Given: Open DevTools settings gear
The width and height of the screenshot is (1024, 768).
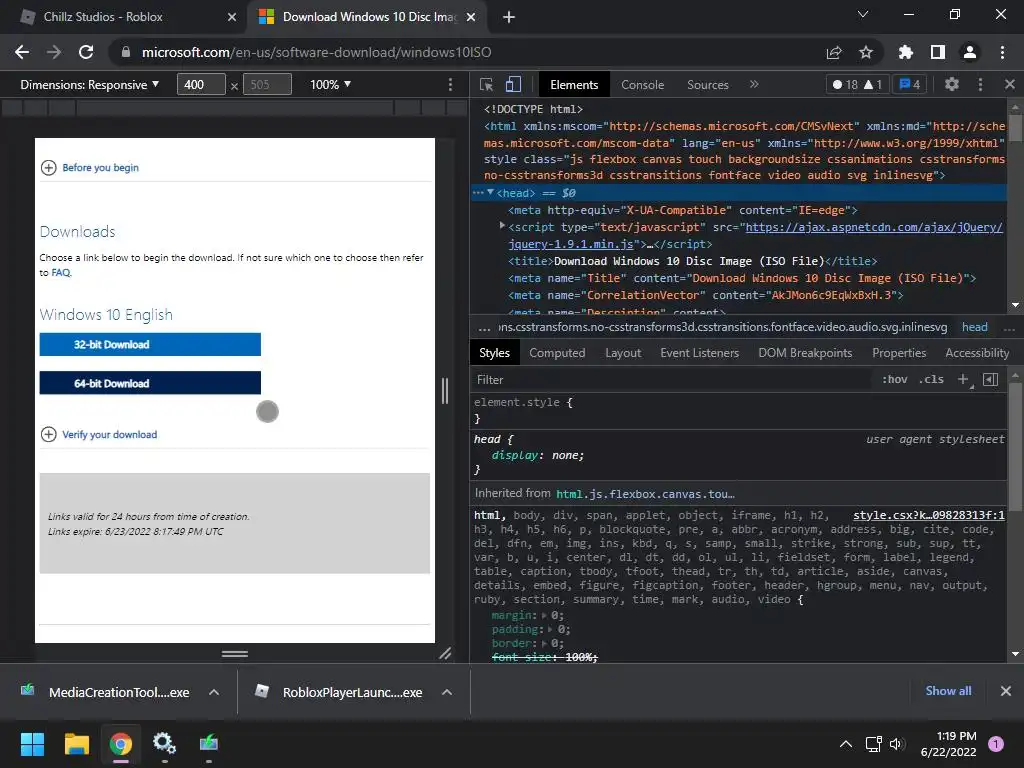Looking at the screenshot, I should 952,84.
